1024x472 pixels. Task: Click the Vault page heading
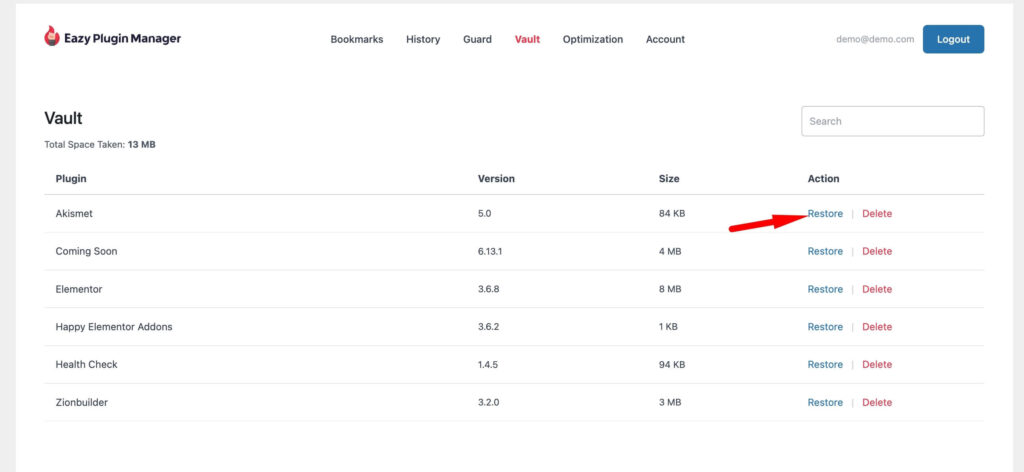click(63, 118)
